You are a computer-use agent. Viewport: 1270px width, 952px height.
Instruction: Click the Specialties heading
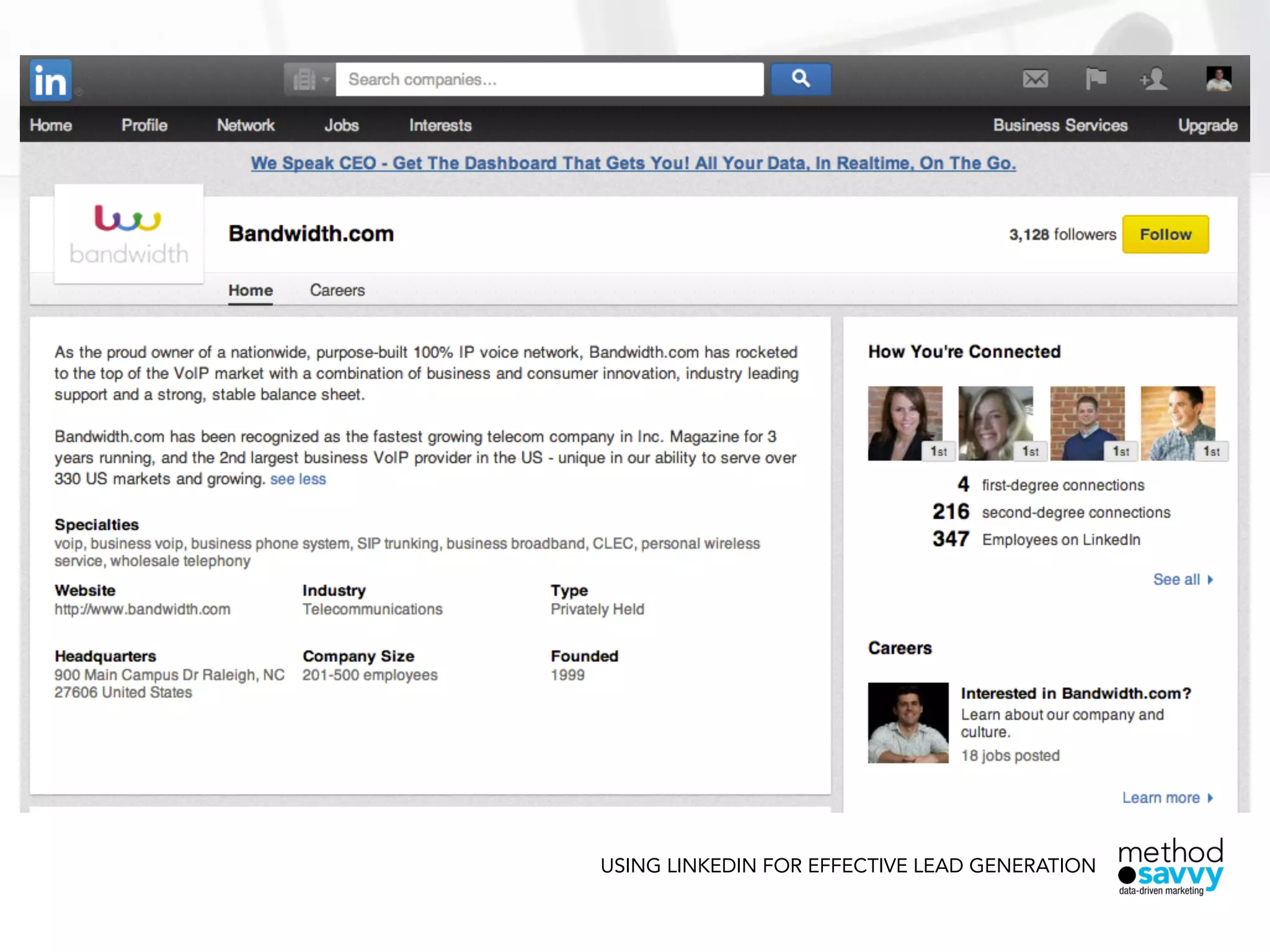(x=97, y=524)
